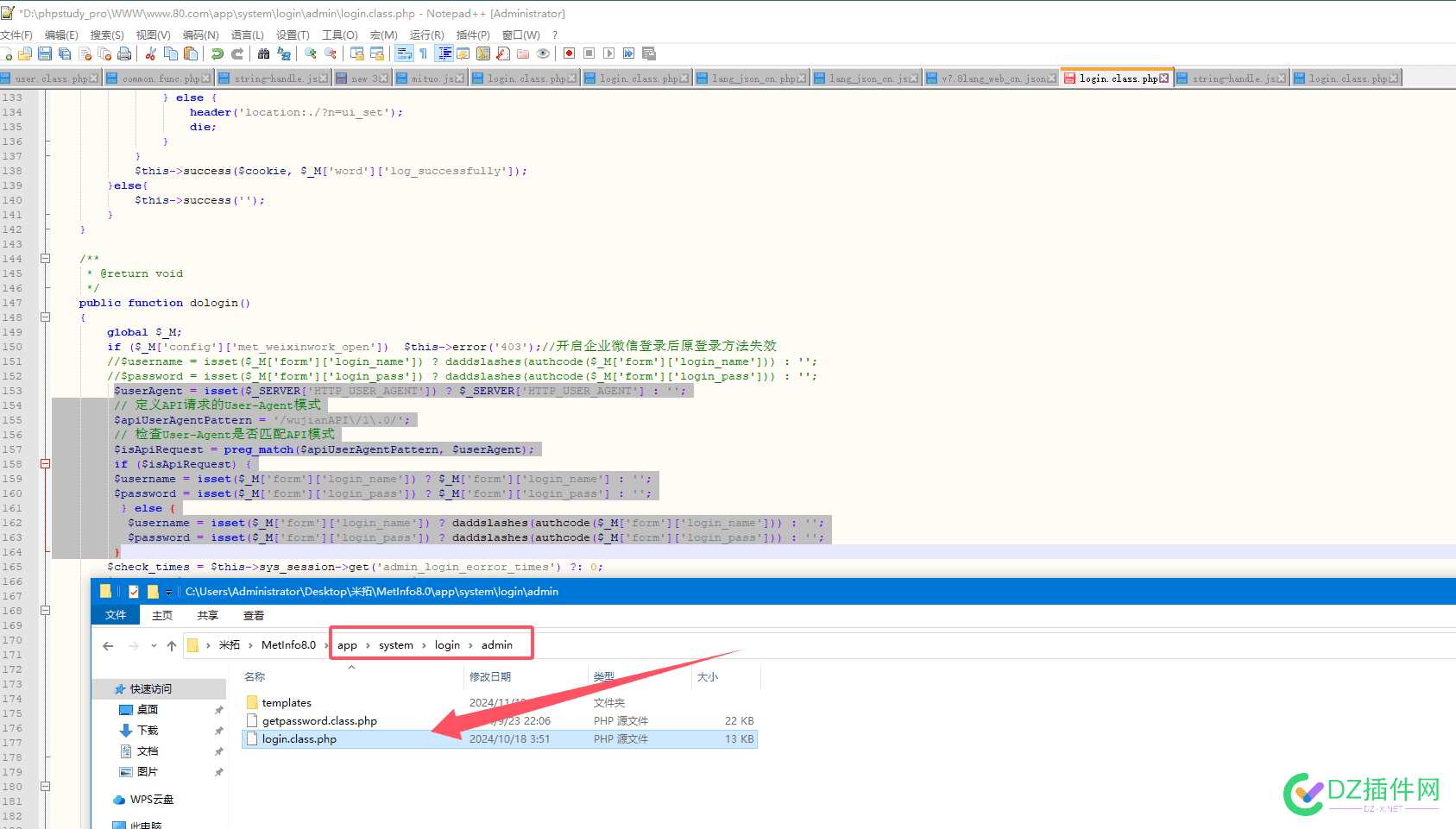This screenshot has width=1456, height=829.
Task: Click the Save recorded macro icon
Action: point(649,53)
